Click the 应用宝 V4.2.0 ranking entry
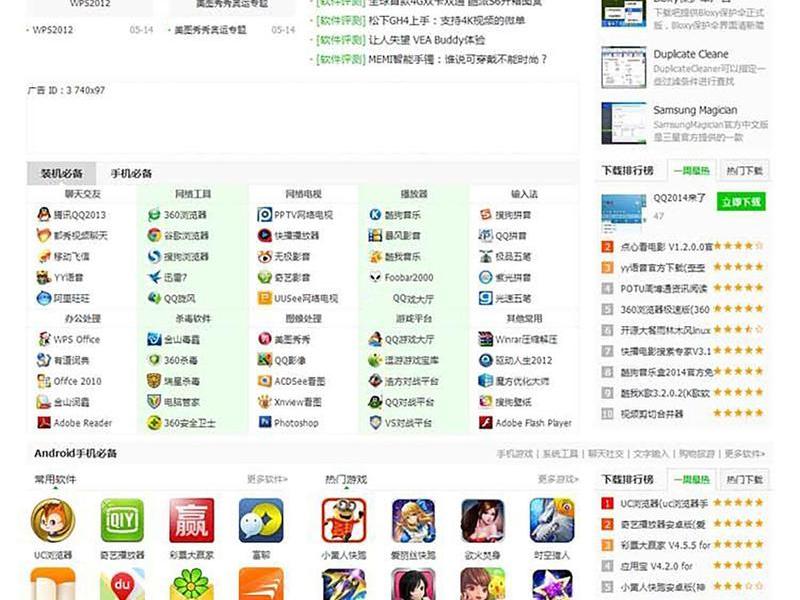 (x=657, y=566)
